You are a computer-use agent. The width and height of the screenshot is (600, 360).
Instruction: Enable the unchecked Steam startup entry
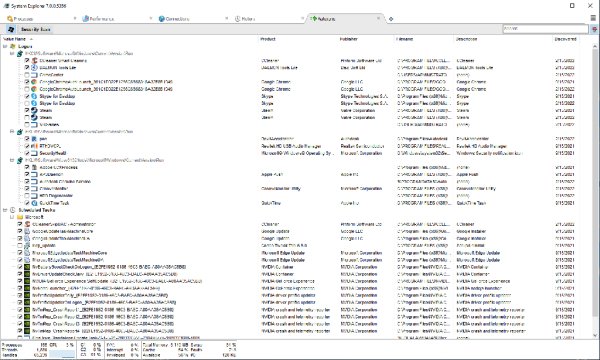pos(27,117)
